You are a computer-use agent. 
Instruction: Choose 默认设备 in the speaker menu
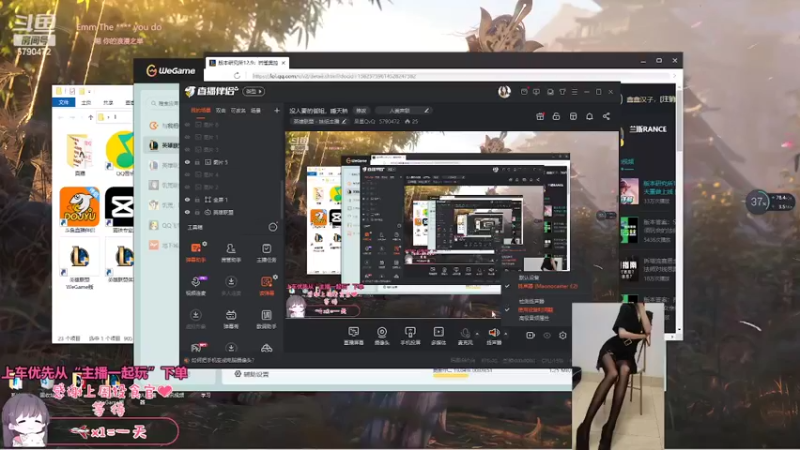point(529,278)
